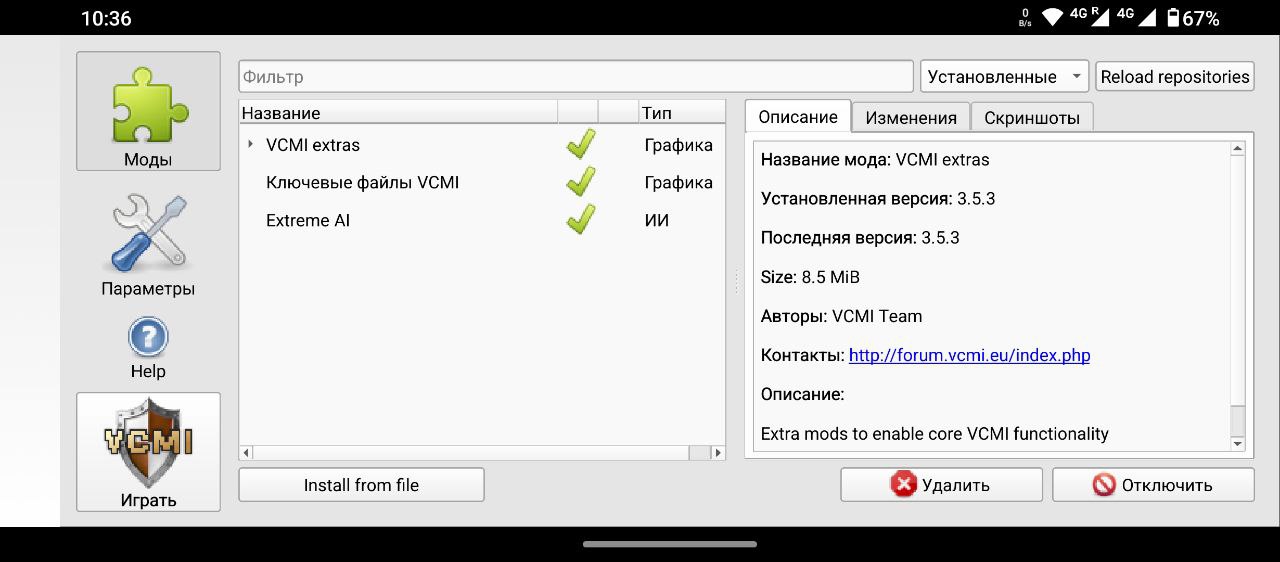The height and width of the screenshot is (562, 1280).
Task: Click green checkmark for Ключевые файлы VCMI
Action: pos(580,182)
